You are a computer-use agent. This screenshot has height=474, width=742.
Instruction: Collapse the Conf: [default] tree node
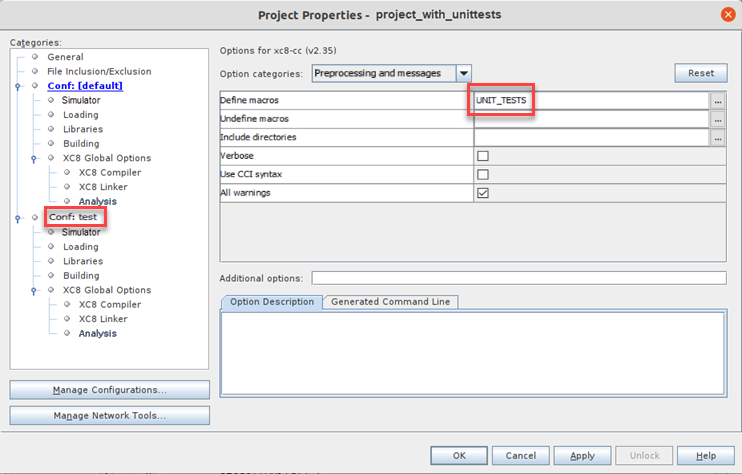click(x=18, y=86)
